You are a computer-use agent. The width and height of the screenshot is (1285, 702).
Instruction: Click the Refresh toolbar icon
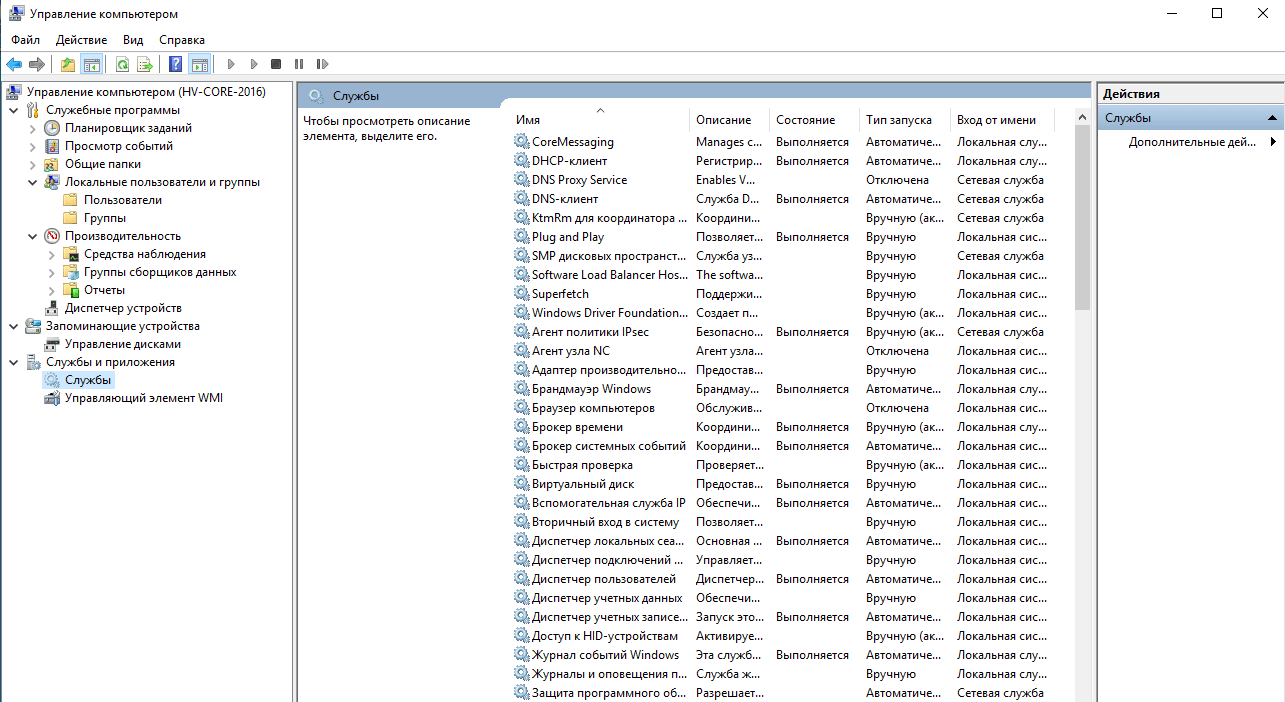[x=122, y=65]
